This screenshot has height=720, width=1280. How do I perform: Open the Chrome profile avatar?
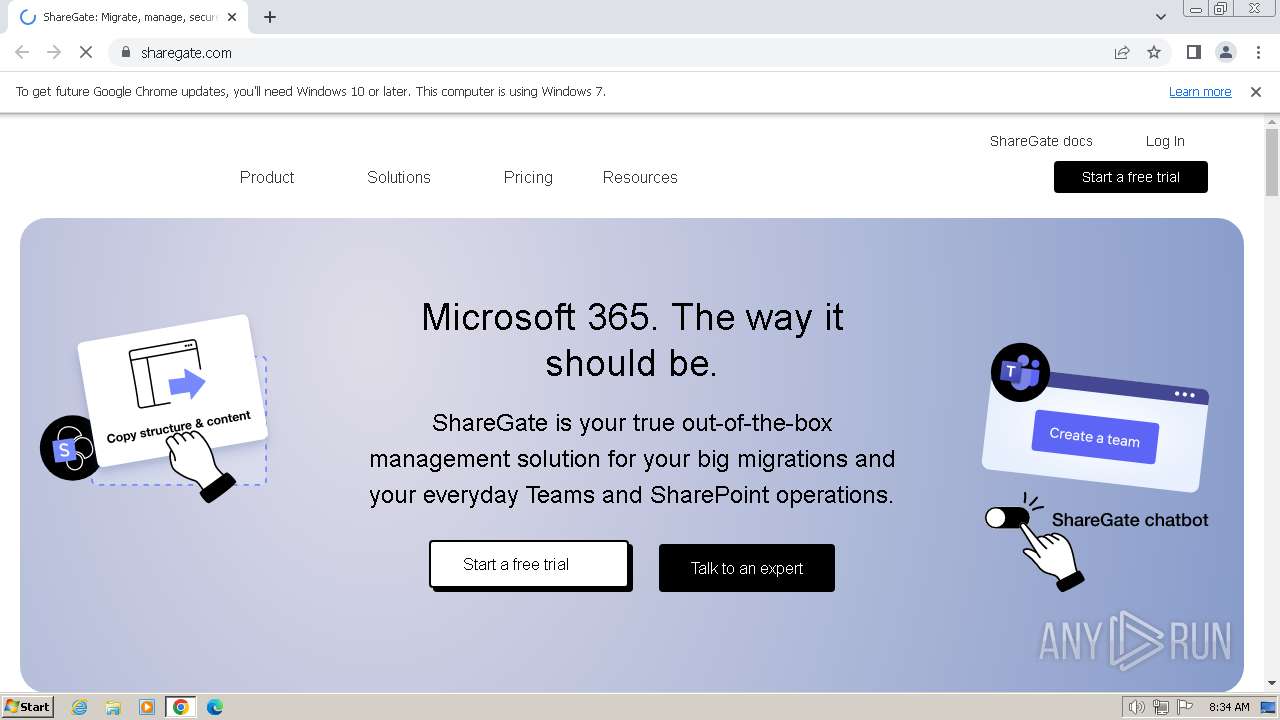pyautogui.click(x=1225, y=52)
